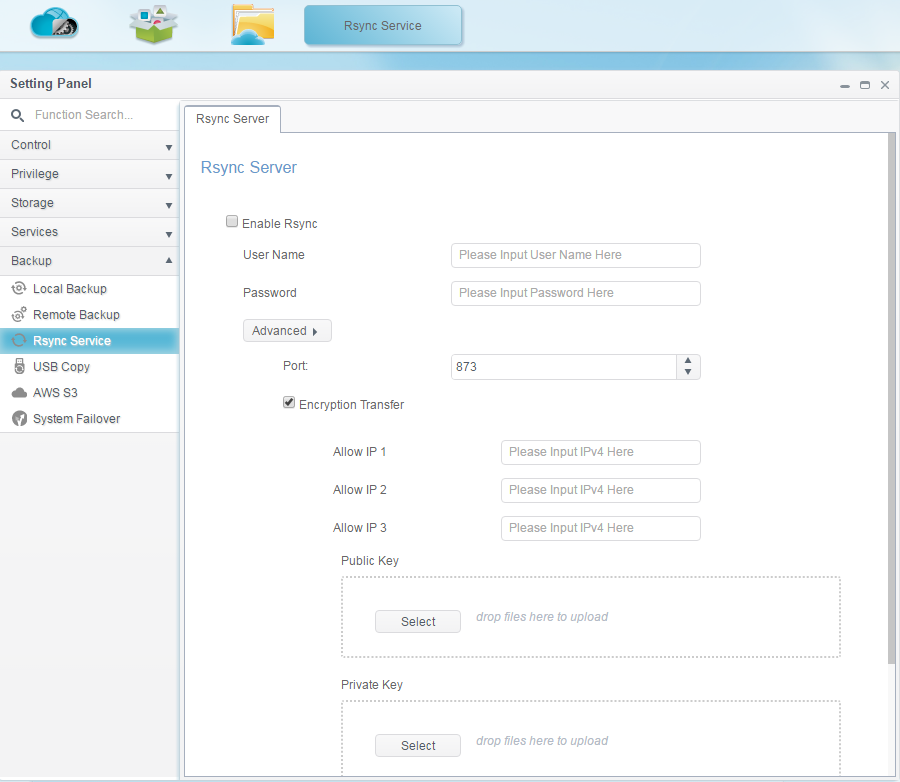The width and height of the screenshot is (900, 782).
Task: Increase the Port number with up arrow
Action: [x=687, y=361]
